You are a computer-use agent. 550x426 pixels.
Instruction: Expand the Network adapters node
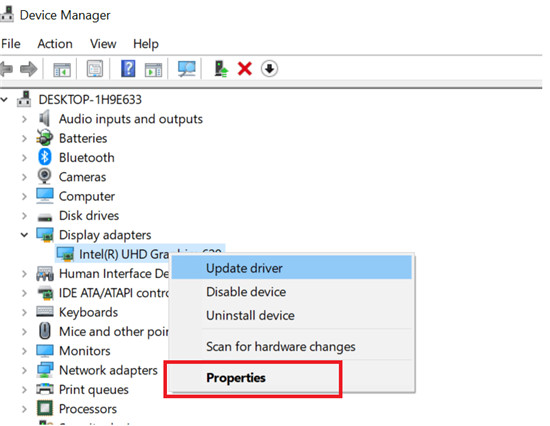coord(24,370)
